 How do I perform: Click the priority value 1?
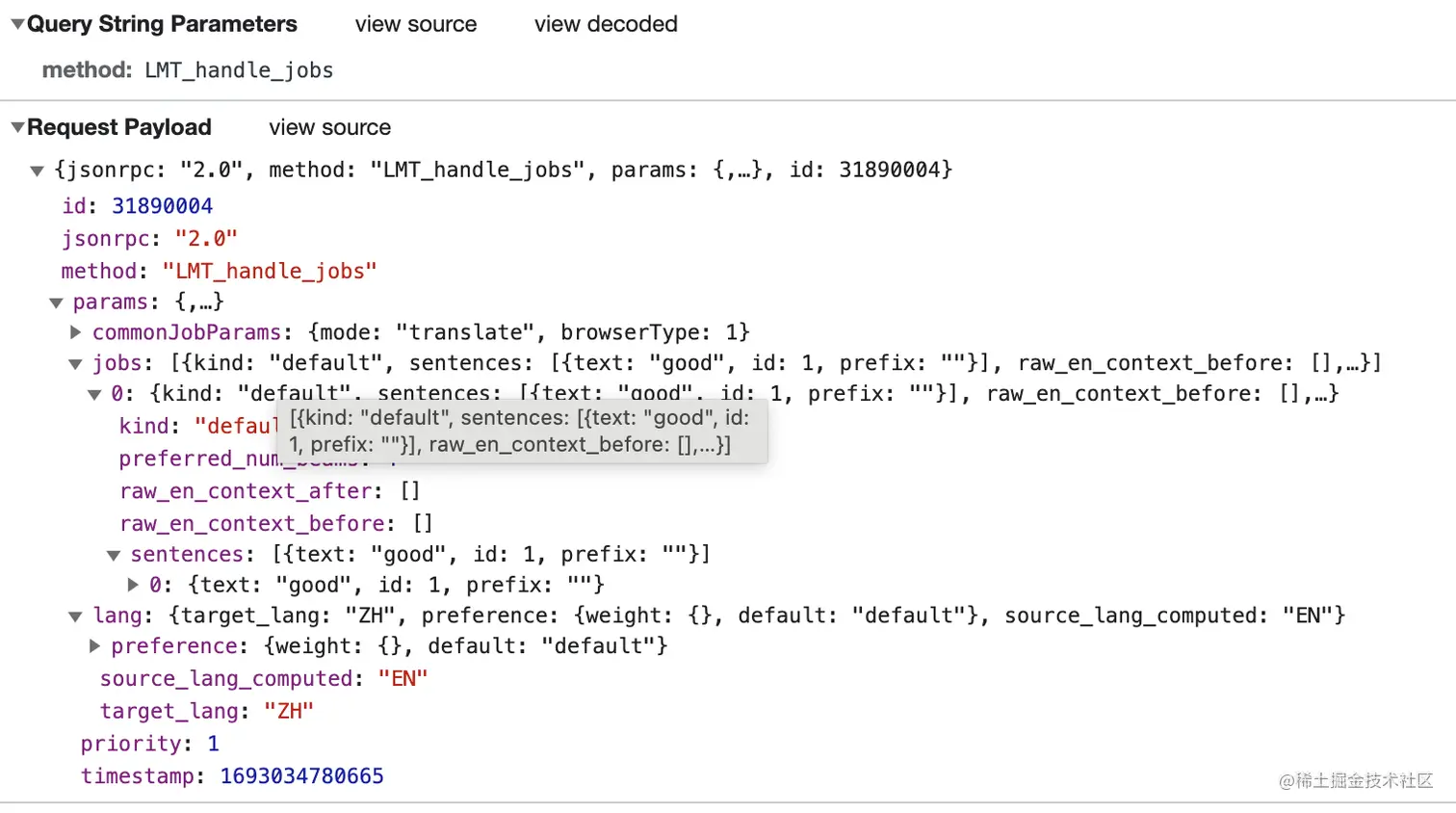[x=214, y=743]
